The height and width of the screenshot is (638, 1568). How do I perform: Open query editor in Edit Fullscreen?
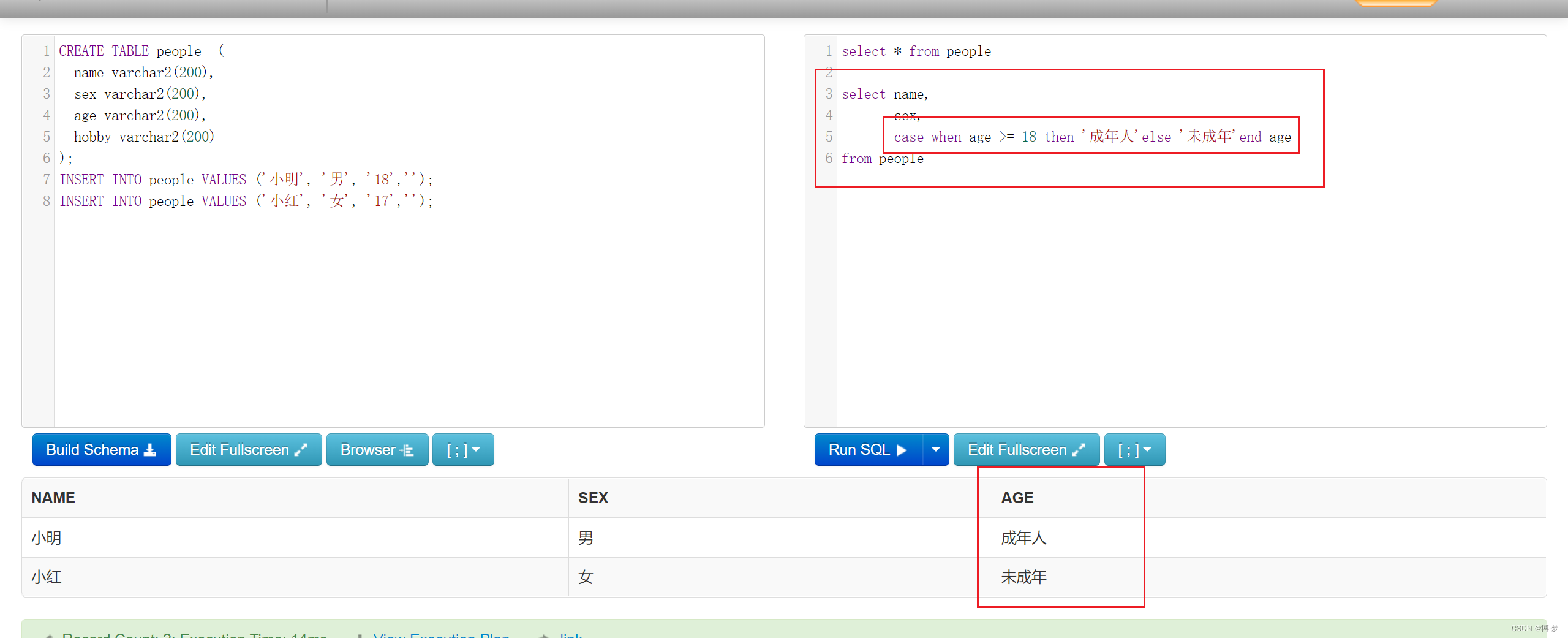pos(1027,450)
